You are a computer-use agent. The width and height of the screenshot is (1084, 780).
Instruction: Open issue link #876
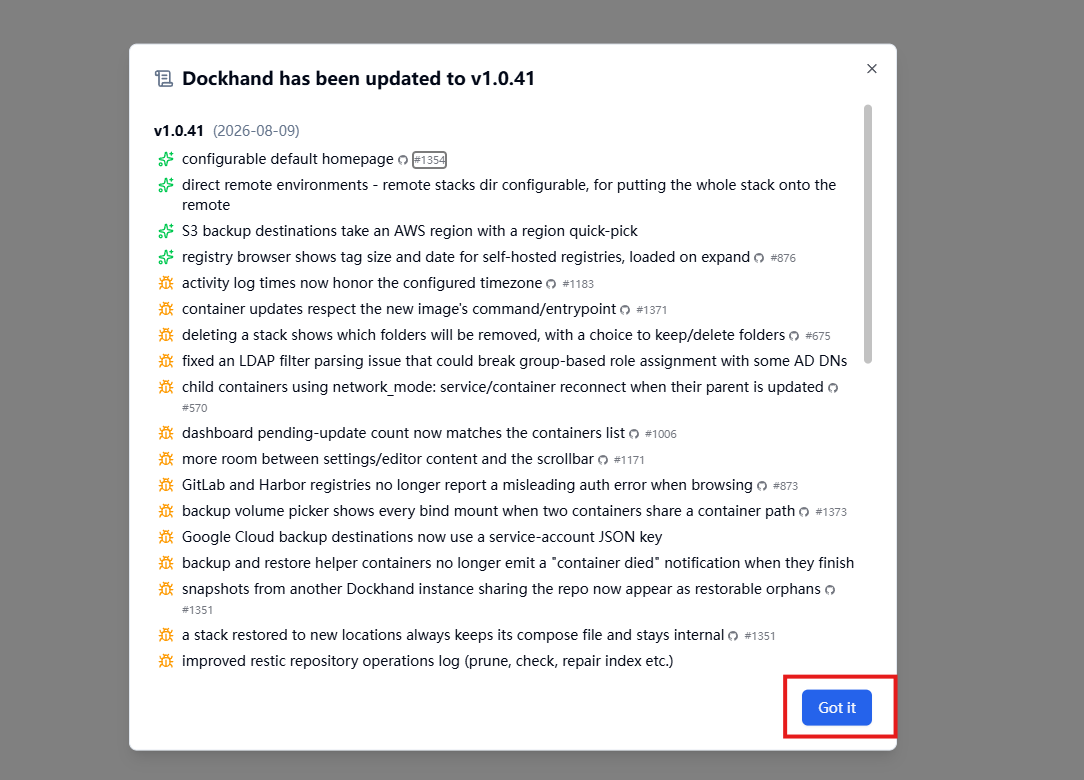pyautogui.click(x=783, y=258)
